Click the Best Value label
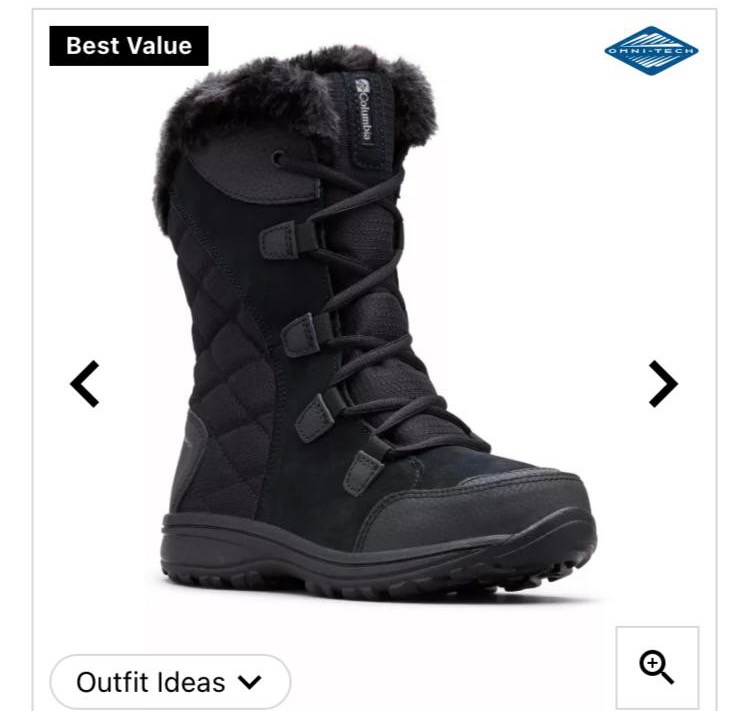Viewport: 734px width, 711px height. click(x=129, y=46)
